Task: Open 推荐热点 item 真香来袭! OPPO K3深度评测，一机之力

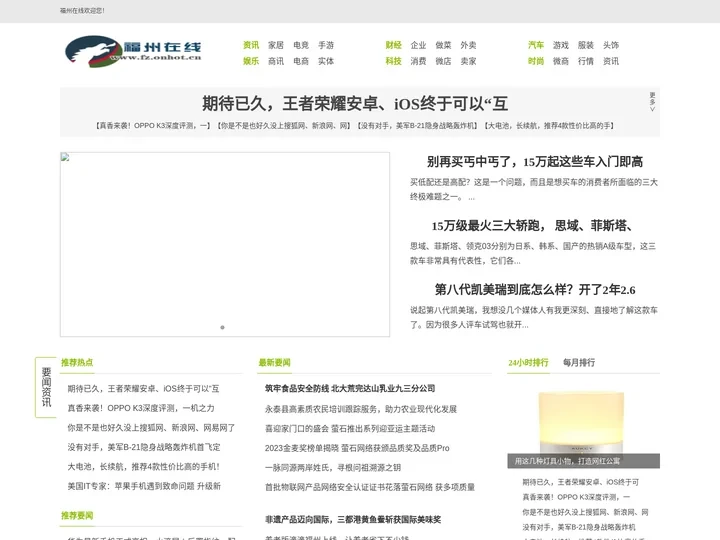Action: pos(141,408)
